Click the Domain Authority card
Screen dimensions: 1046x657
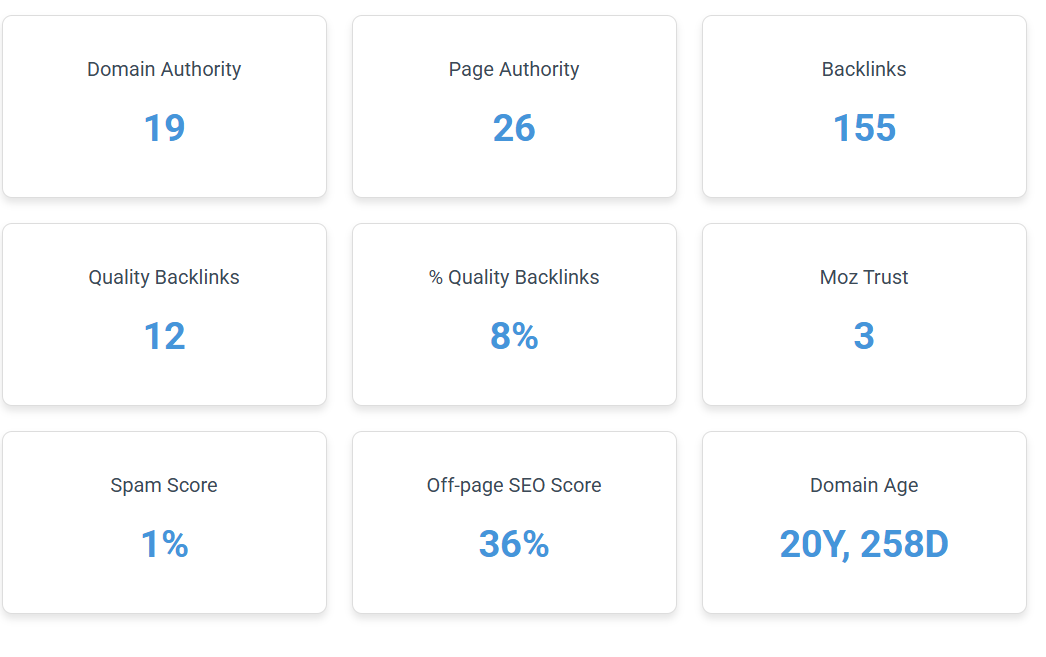pos(164,107)
